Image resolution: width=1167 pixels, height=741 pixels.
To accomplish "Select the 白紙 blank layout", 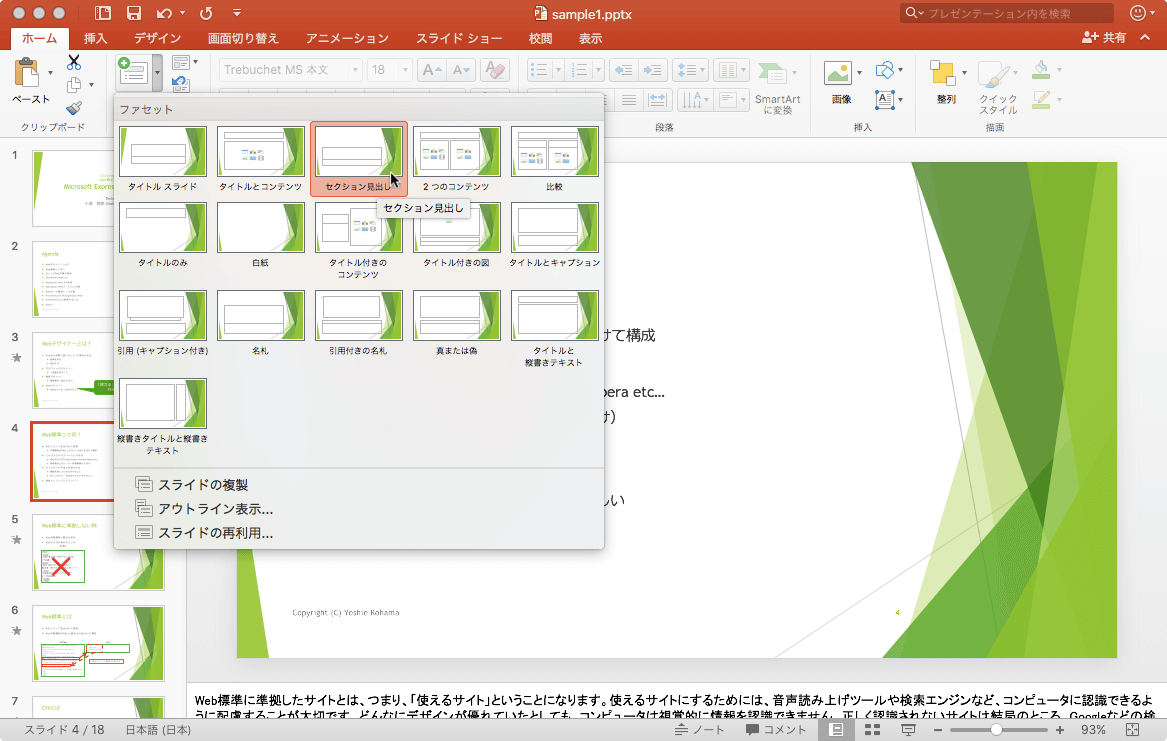I will pyautogui.click(x=260, y=235).
